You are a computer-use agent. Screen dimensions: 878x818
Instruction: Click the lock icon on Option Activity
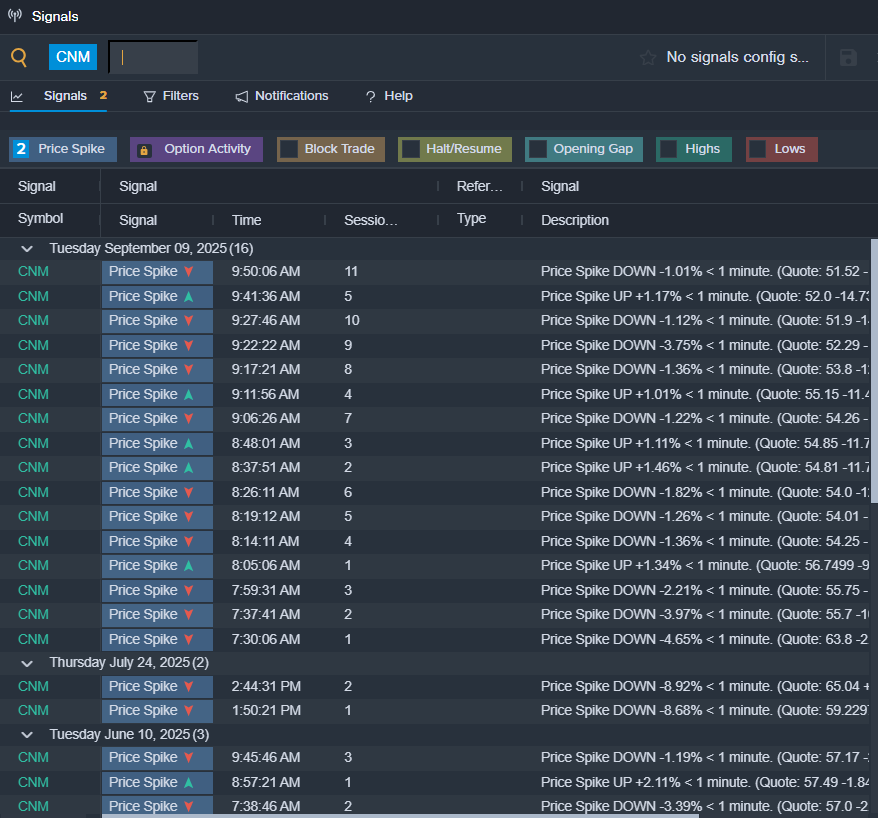144,150
